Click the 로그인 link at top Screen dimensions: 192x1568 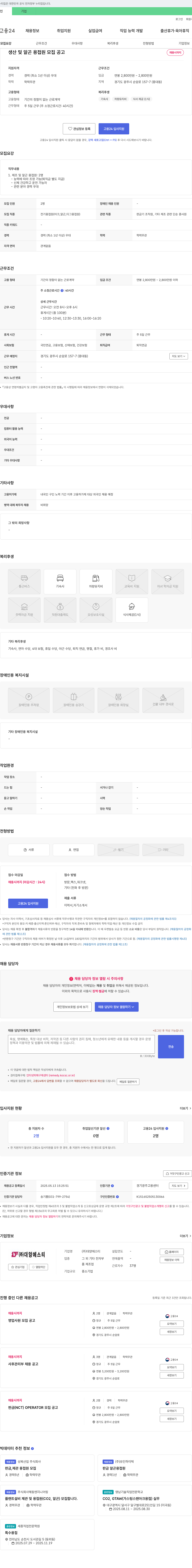[x=179, y=19]
